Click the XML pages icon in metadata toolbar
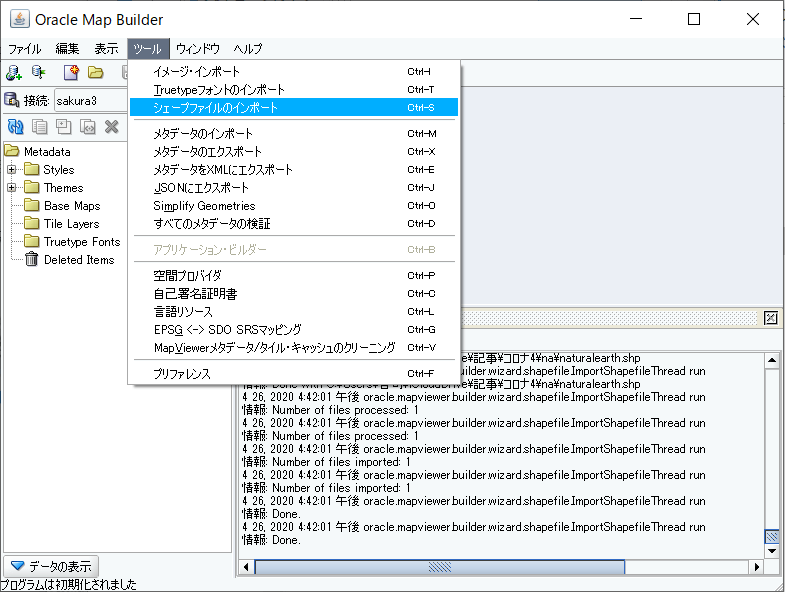The width and height of the screenshot is (785, 592). point(88,127)
